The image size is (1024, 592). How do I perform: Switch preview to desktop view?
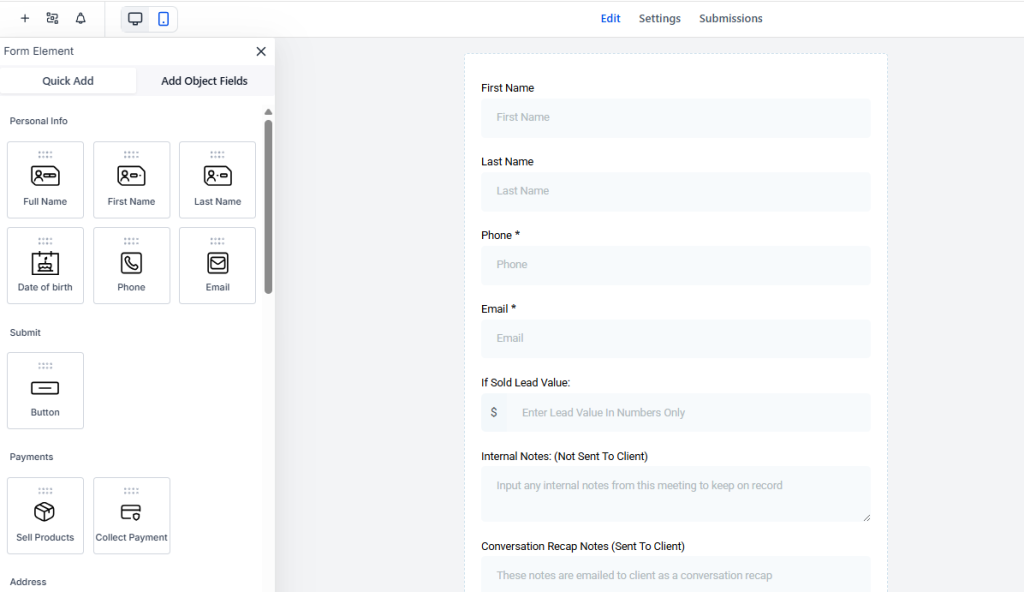[135, 18]
